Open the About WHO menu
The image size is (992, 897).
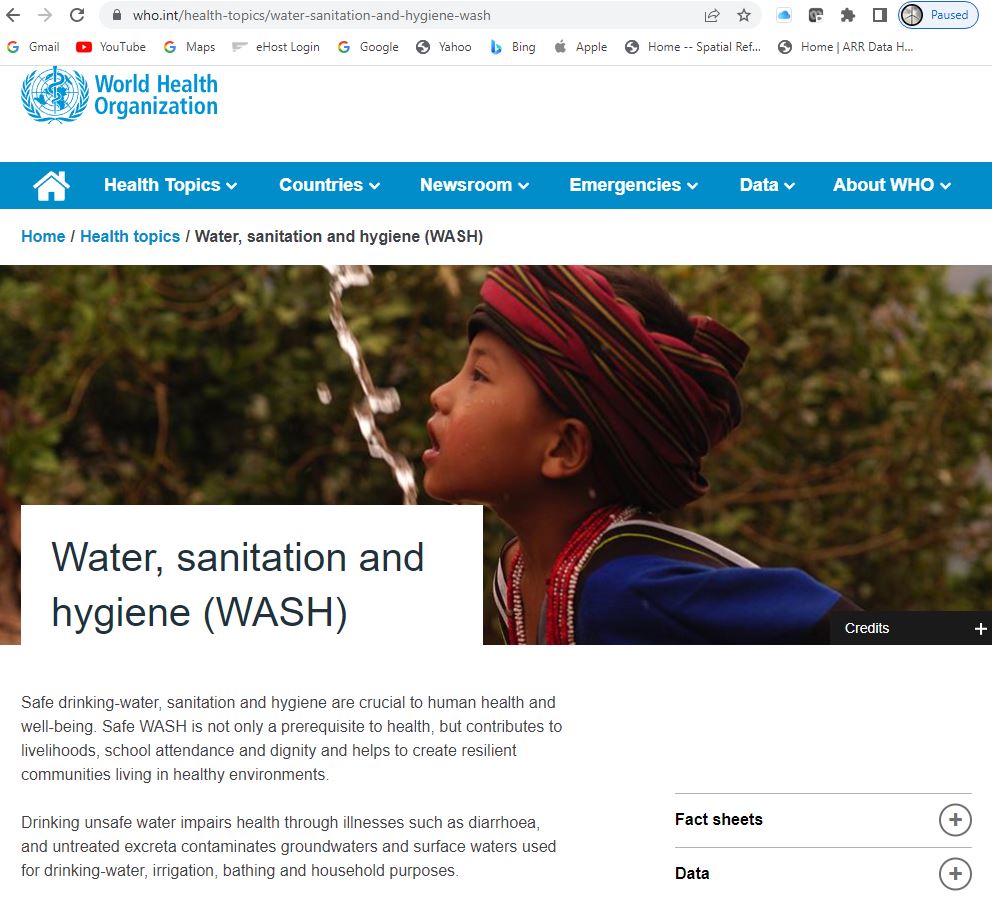click(x=892, y=185)
